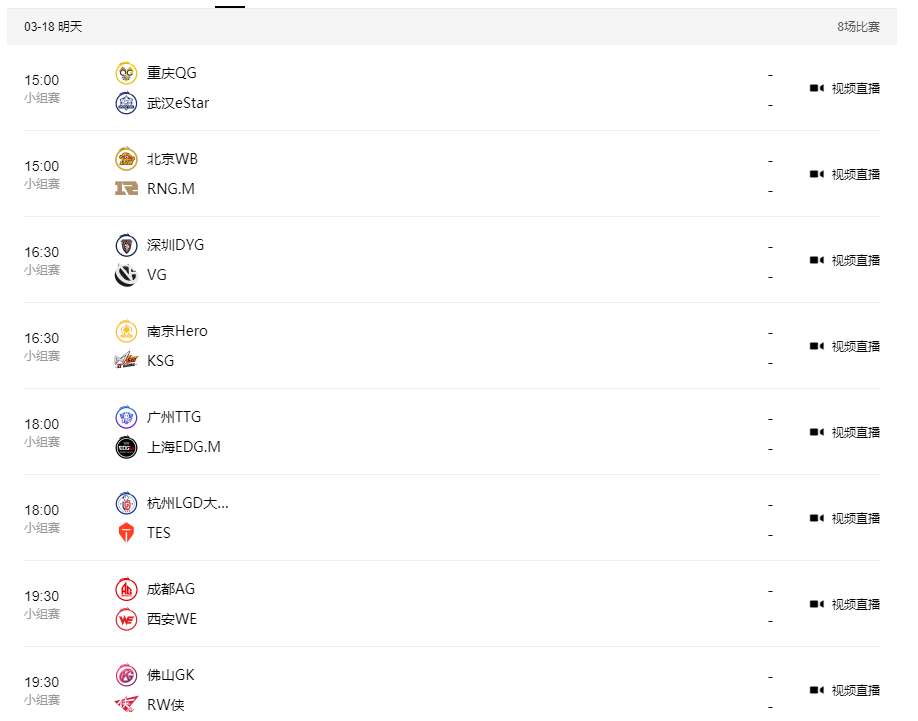Select the TES team shield logo
918x721 pixels.
[x=126, y=533]
